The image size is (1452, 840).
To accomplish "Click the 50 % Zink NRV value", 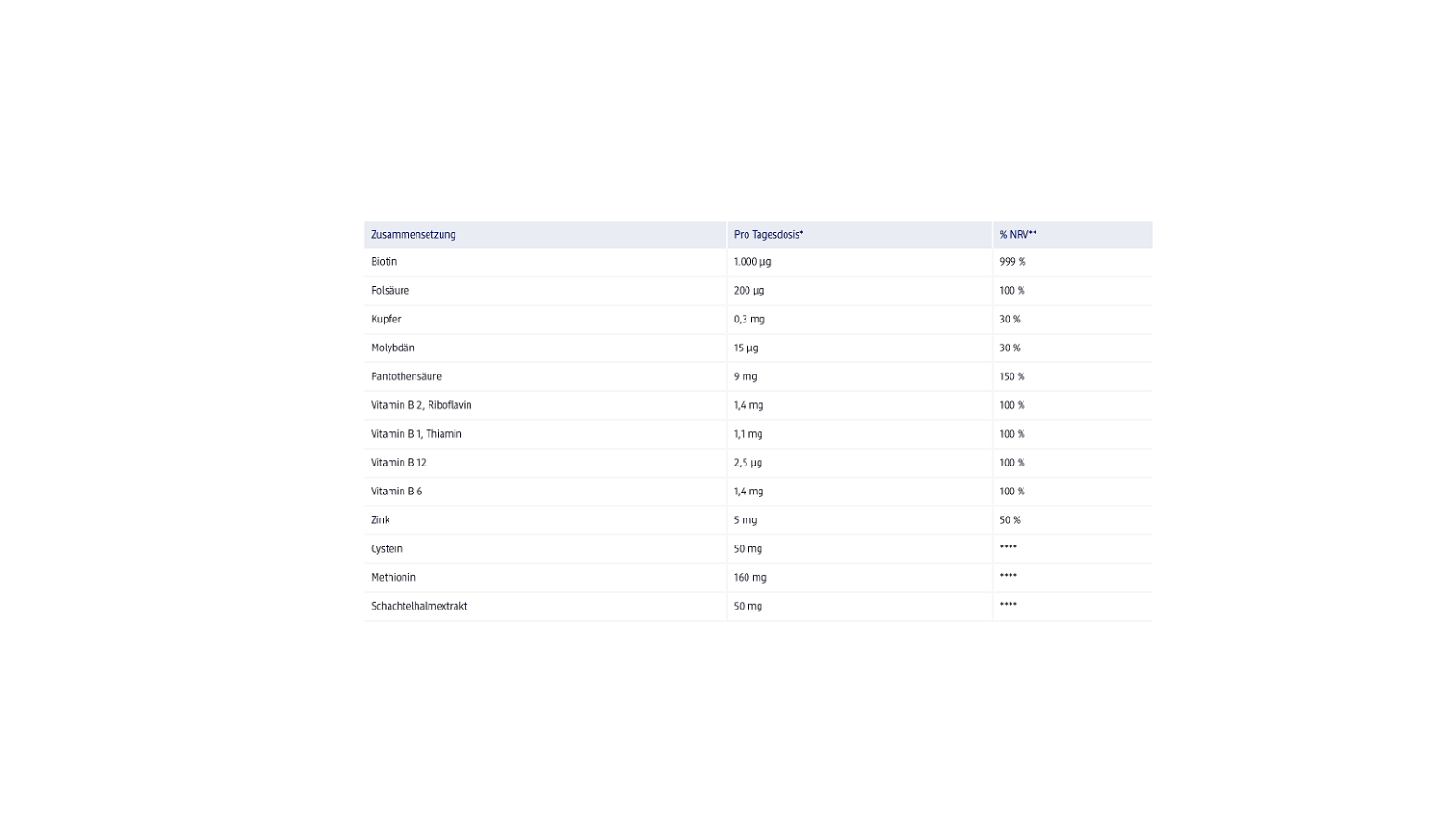I will tap(1010, 520).
